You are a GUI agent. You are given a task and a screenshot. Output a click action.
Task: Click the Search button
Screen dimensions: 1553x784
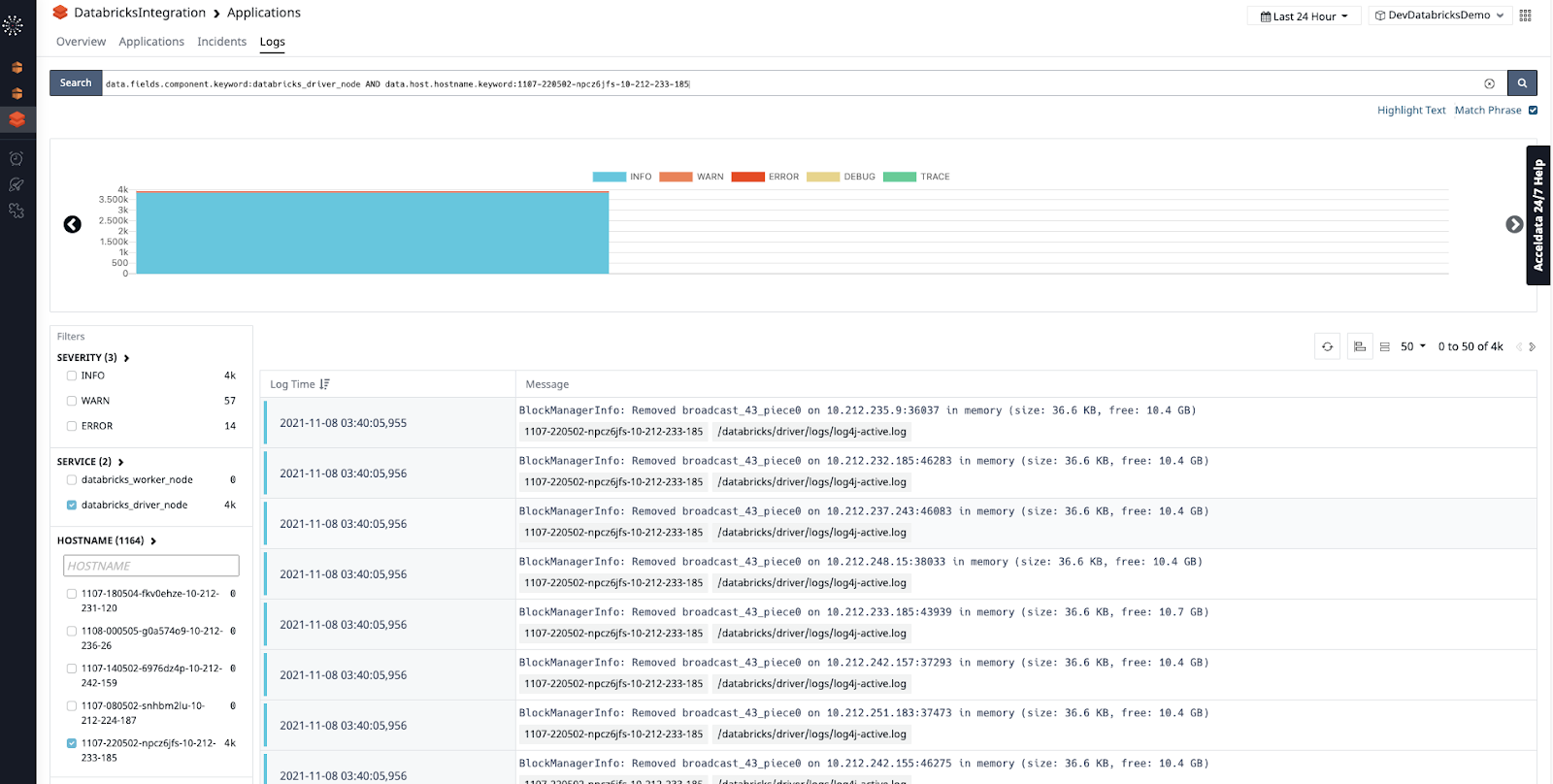pyautogui.click(x=76, y=83)
